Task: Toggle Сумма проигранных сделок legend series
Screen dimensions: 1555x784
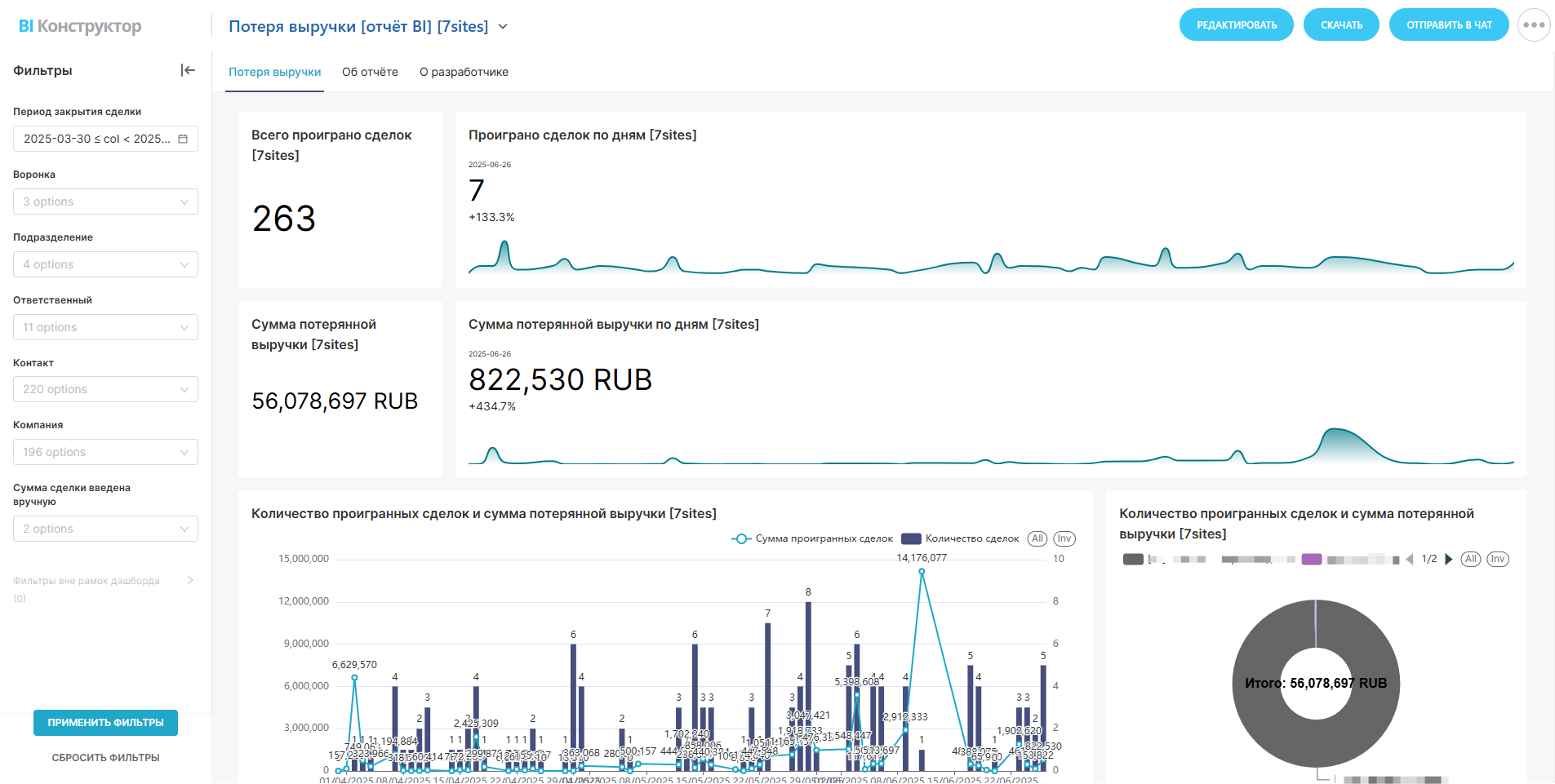Action: [812, 538]
